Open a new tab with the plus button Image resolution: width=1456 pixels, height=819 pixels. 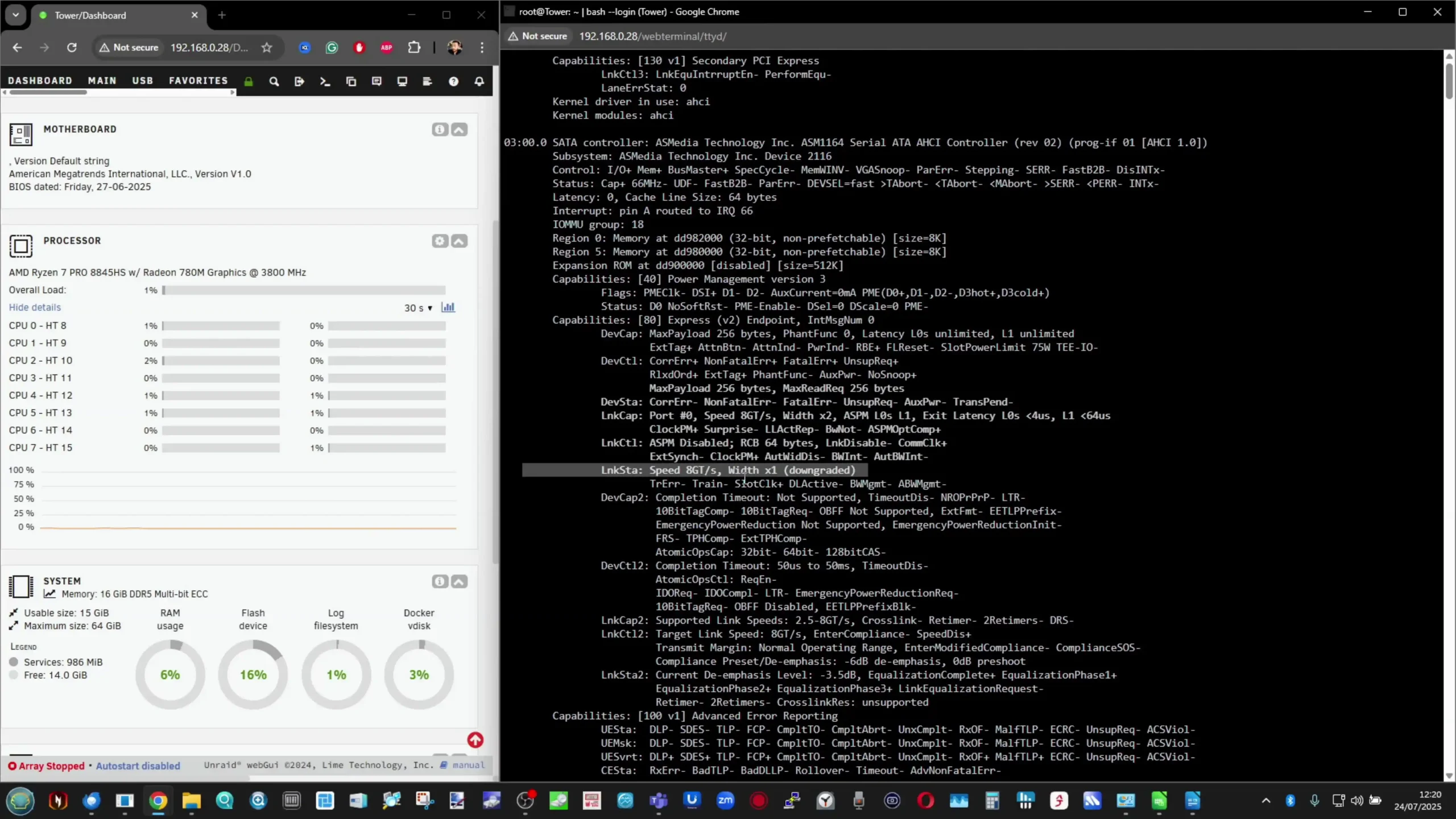(222, 15)
